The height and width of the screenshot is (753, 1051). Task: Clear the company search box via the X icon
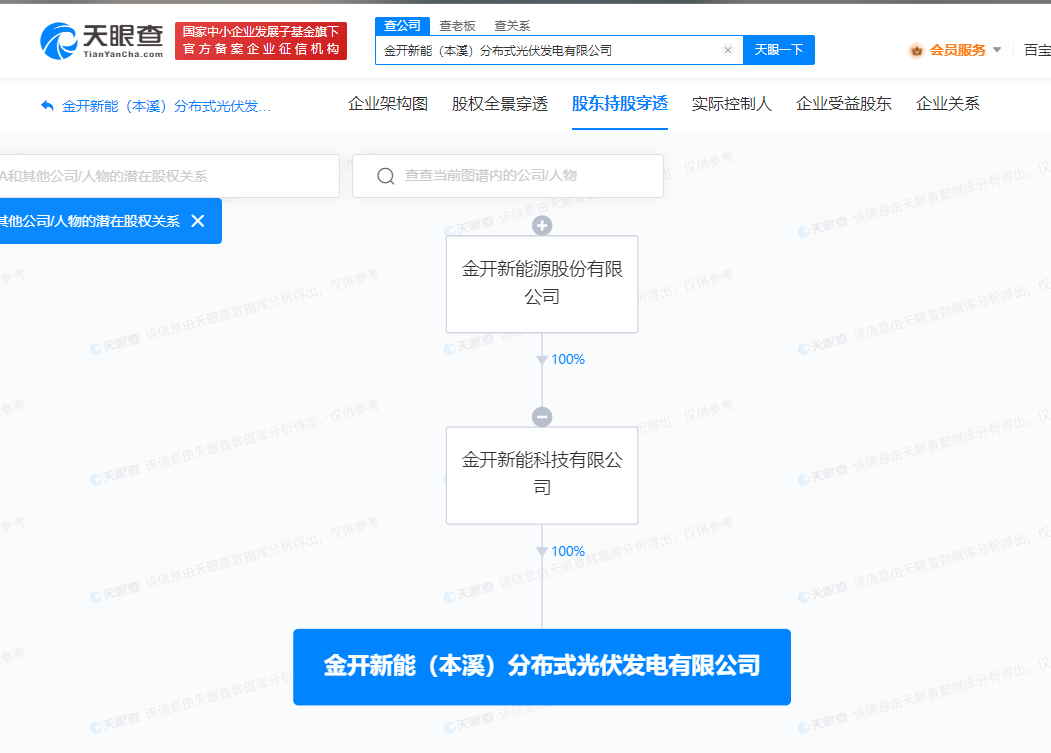(727, 49)
